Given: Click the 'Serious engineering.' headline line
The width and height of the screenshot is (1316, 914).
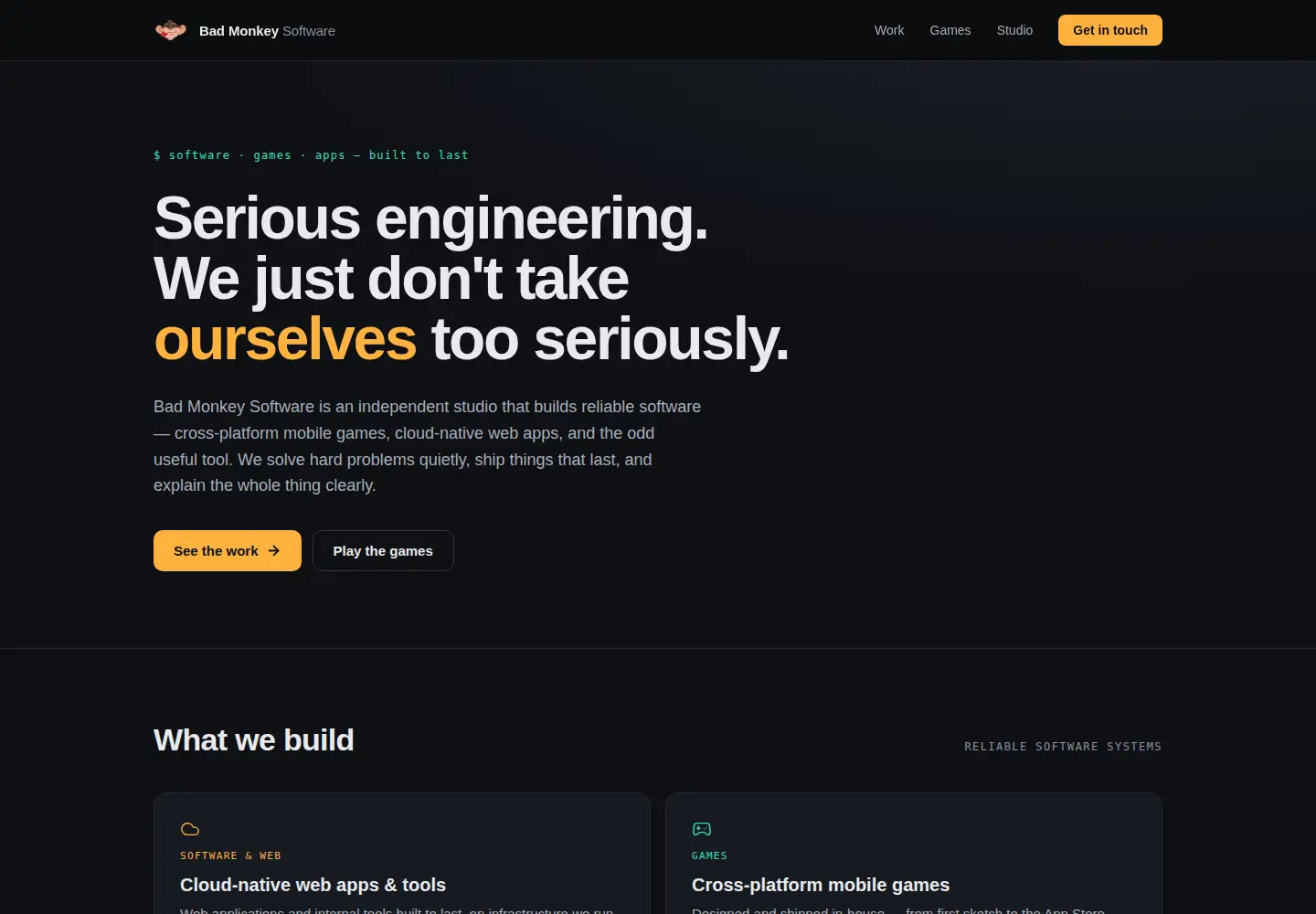Looking at the screenshot, I should (x=430, y=218).
